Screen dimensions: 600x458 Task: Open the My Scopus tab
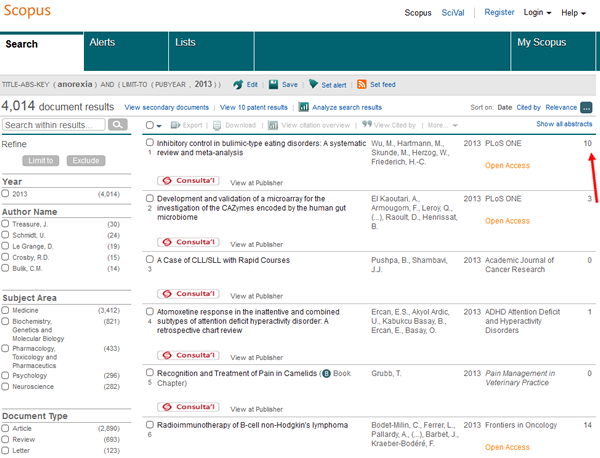[540, 43]
